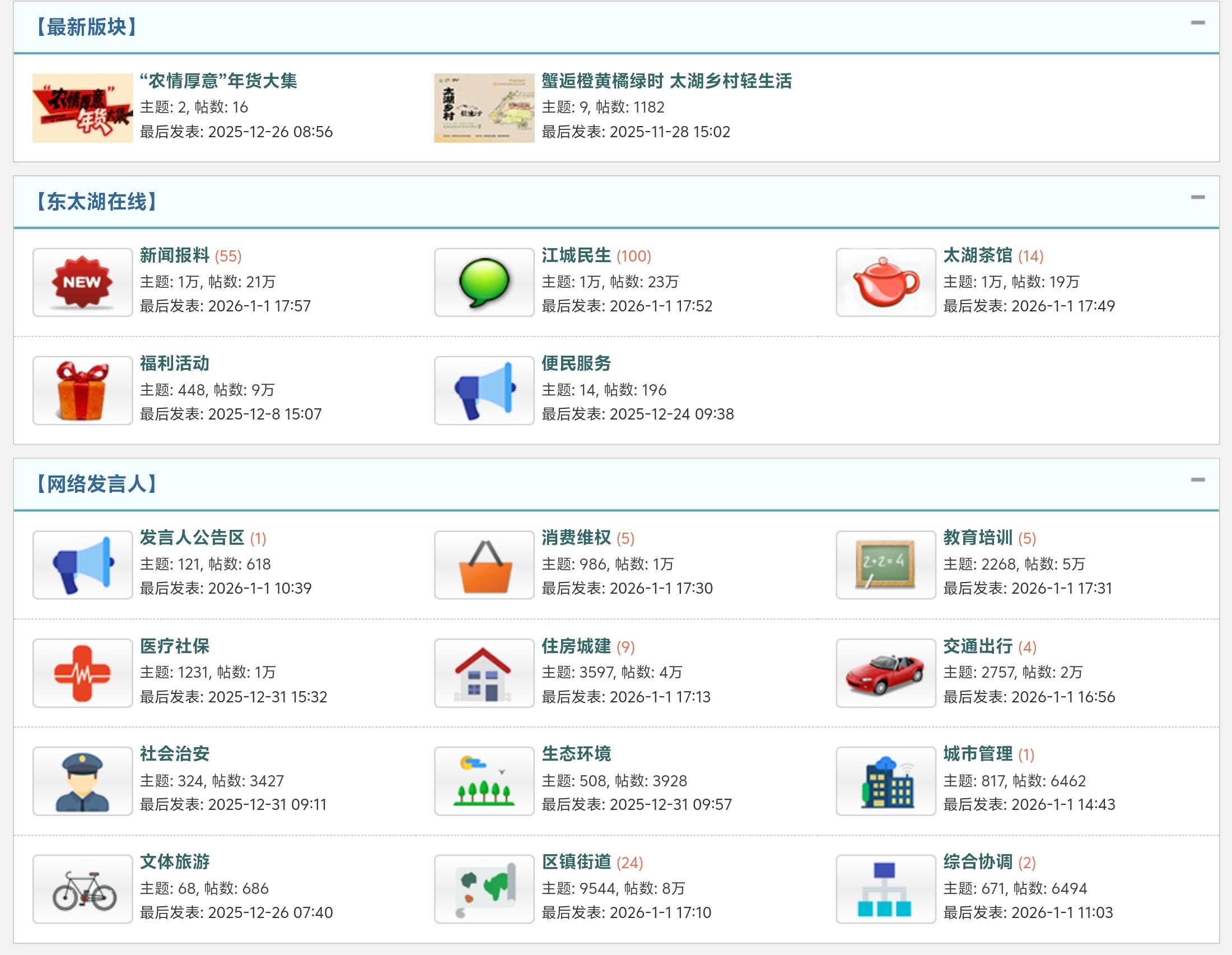
Task: Click the red NEW badge icon for 新闻报料
Action: pyautogui.click(x=82, y=282)
